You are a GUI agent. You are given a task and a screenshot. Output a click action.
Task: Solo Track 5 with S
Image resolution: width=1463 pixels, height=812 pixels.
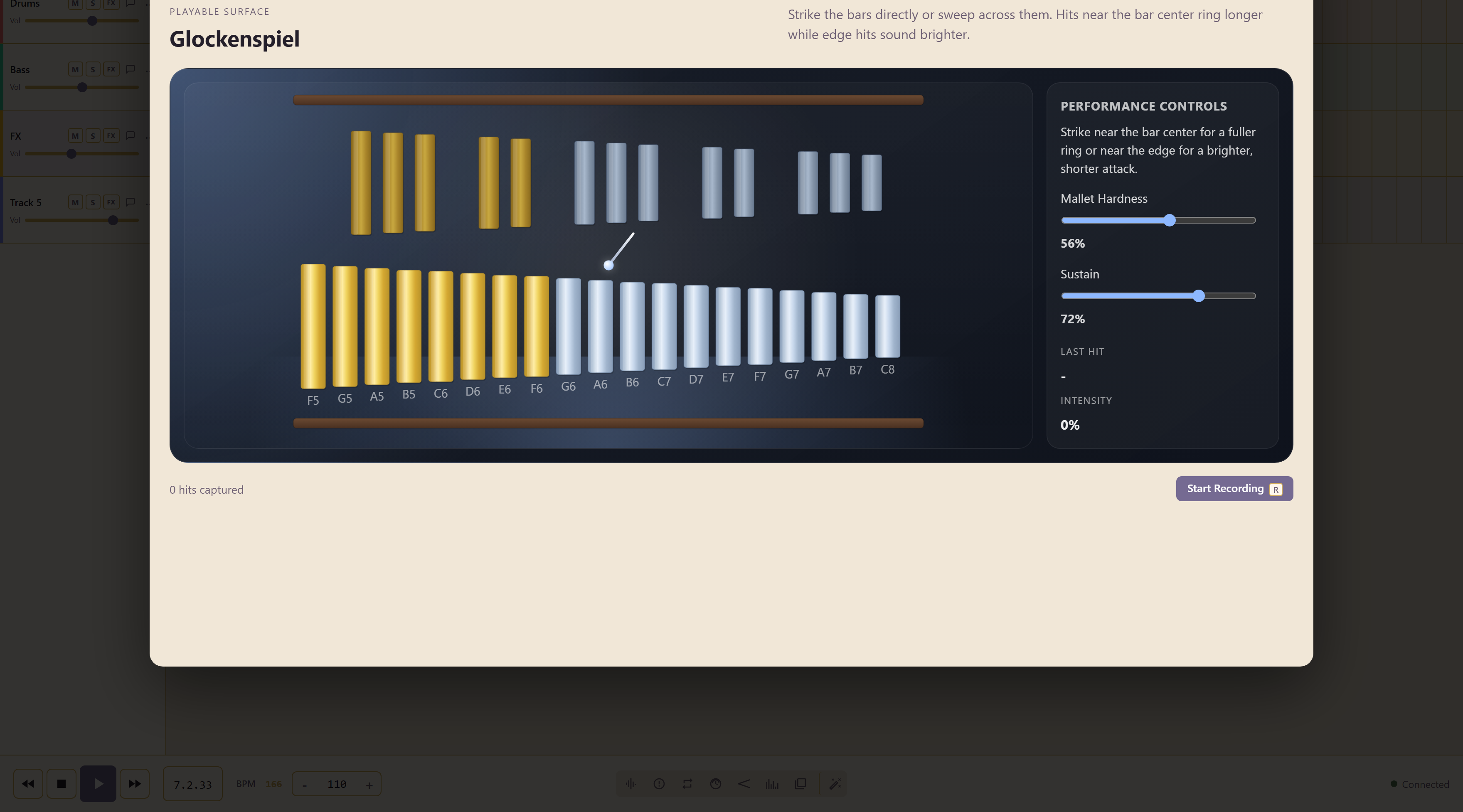point(93,202)
